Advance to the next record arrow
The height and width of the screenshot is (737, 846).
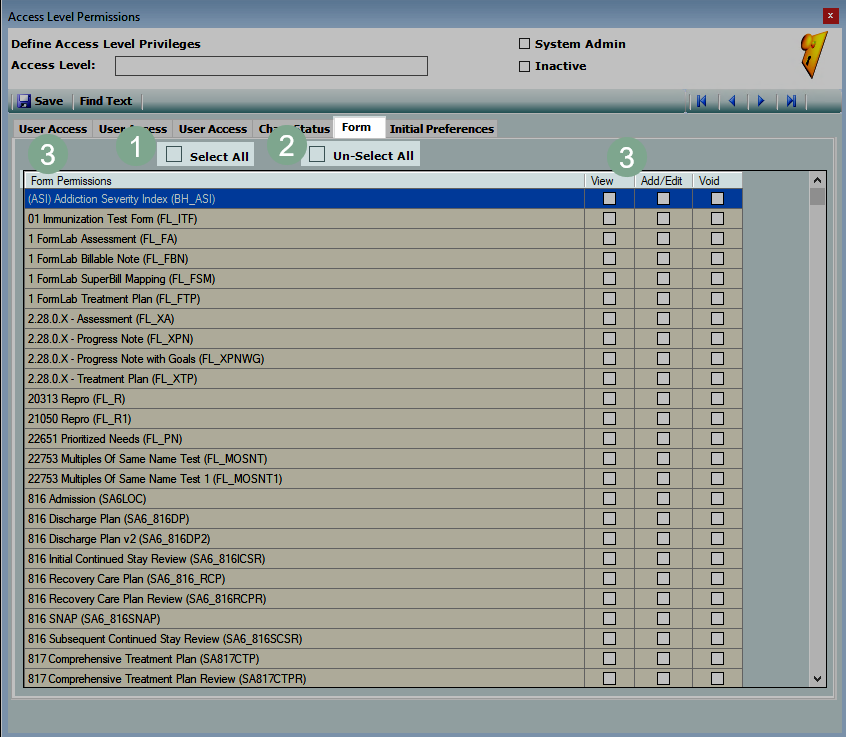tap(761, 101)
